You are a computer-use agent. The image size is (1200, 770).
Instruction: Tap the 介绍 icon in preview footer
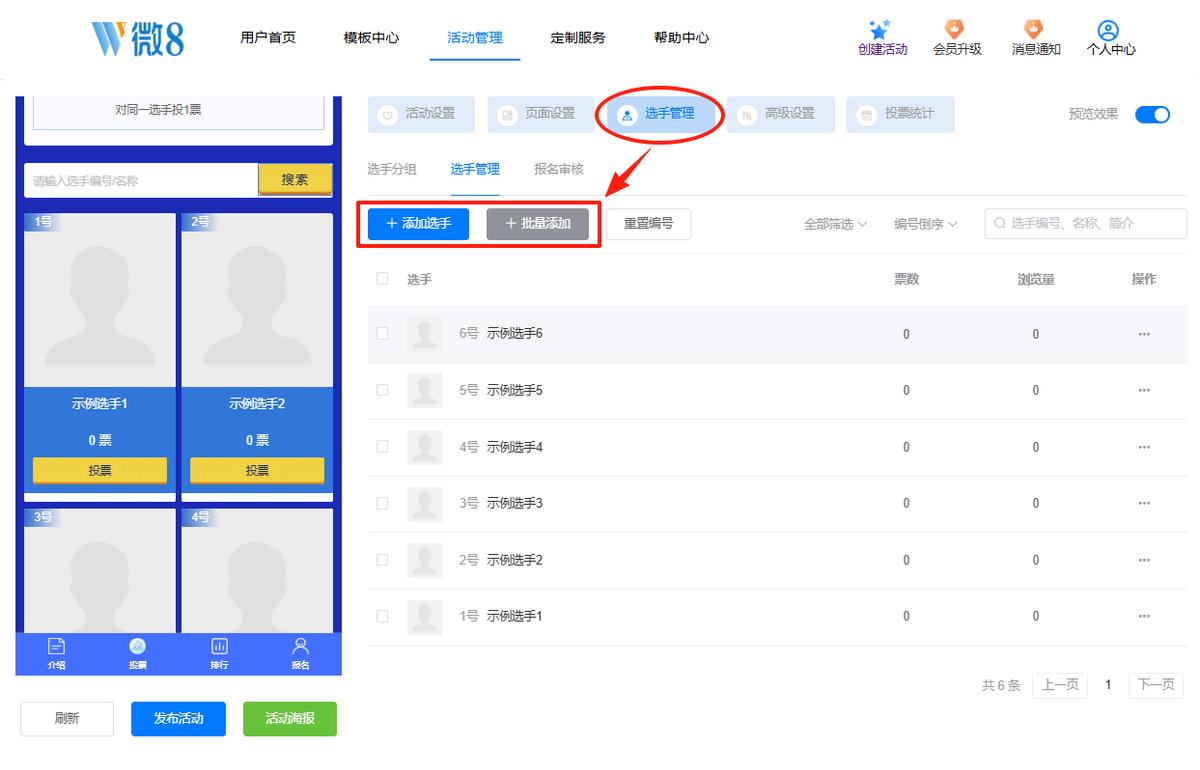pos(56,646)
